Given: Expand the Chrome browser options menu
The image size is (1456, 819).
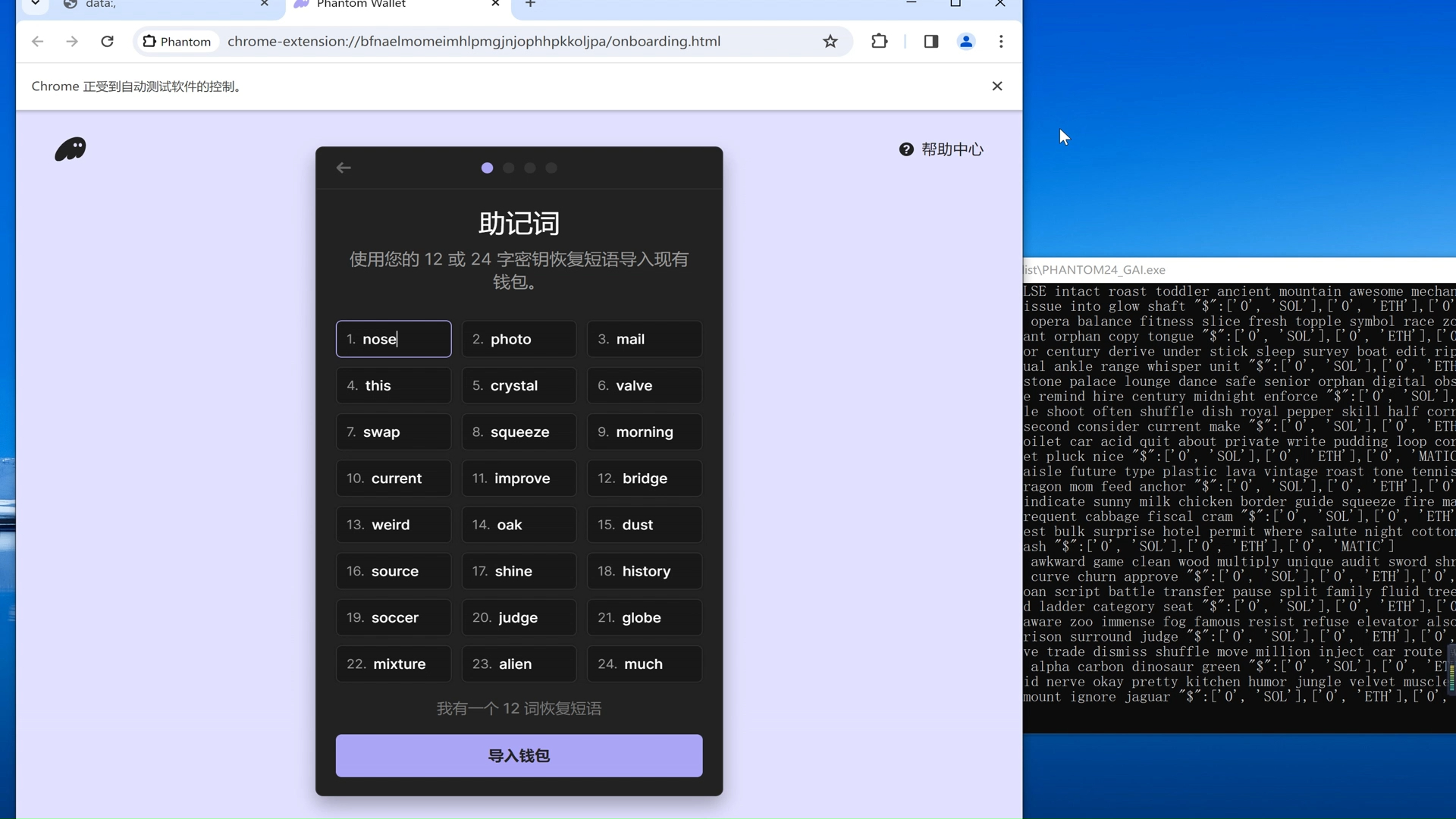Looking at the screenshot, I should click(x=1001, y=41).
